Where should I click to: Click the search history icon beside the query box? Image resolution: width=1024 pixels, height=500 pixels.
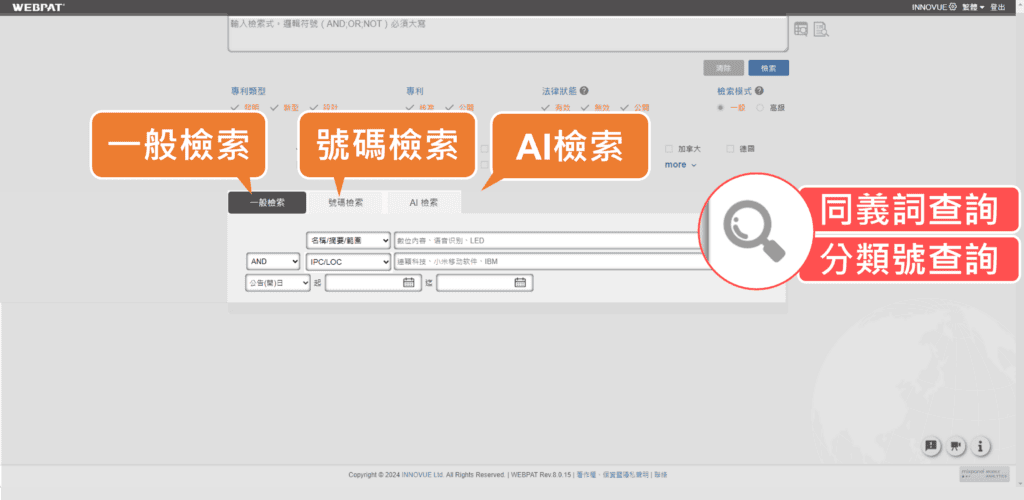(x=801, y=29)
